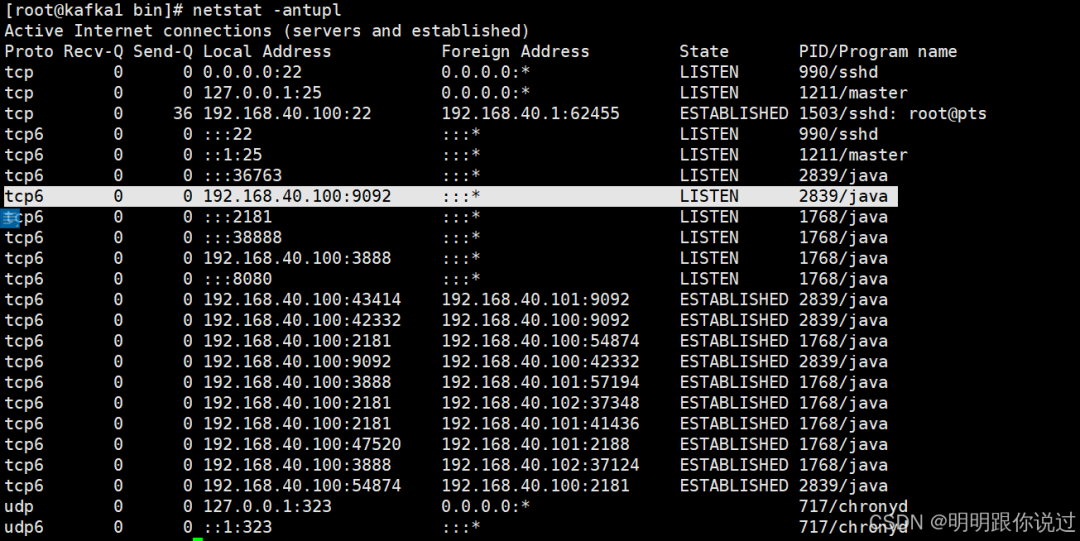The width and height of the screenshot is (1080, 541).
Task: Click the 'State' column header
Action: [x=704, y=52]
